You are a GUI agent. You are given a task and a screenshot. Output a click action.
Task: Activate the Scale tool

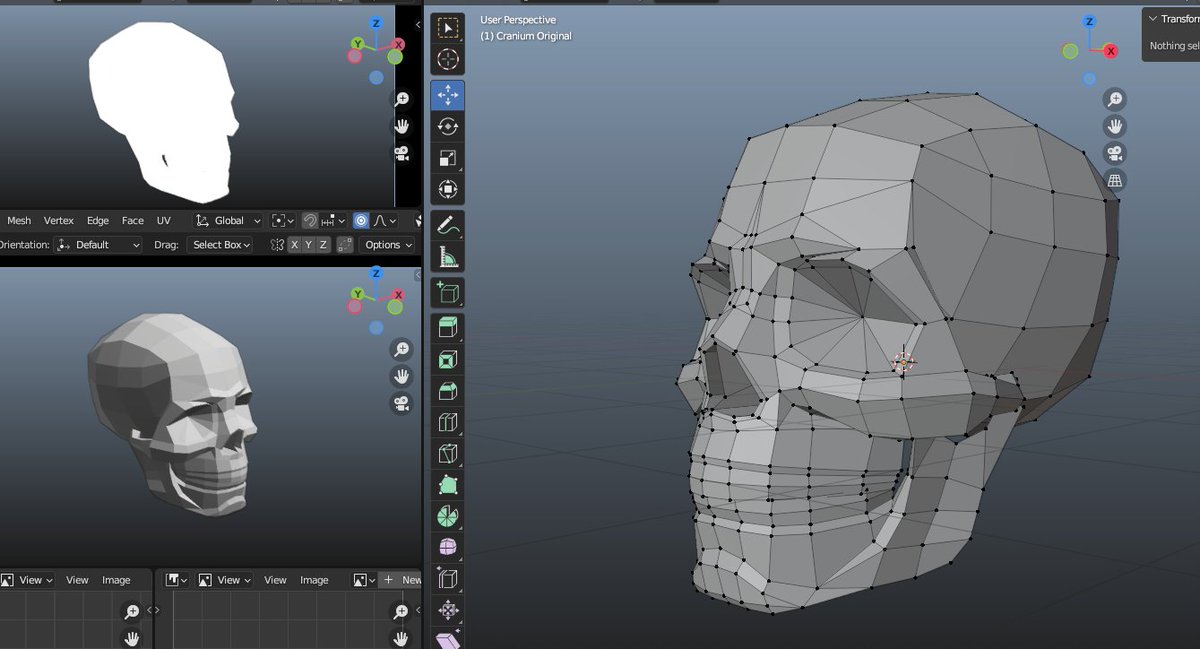coord(448,158)
